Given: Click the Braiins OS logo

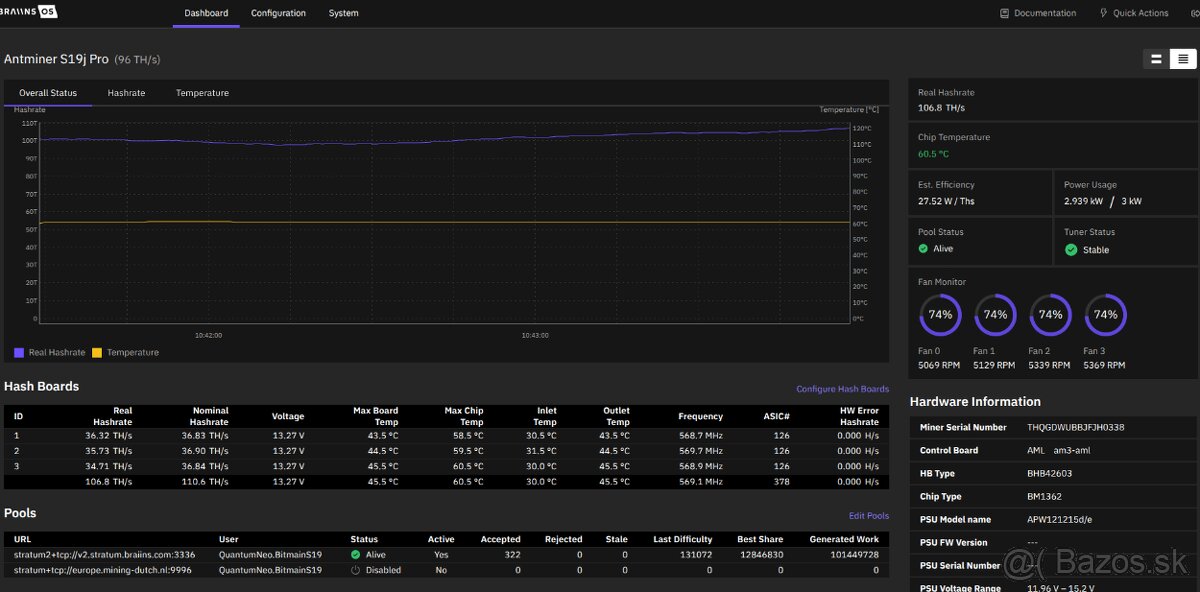Looking at the screenshot, I should tap(28, 12).
